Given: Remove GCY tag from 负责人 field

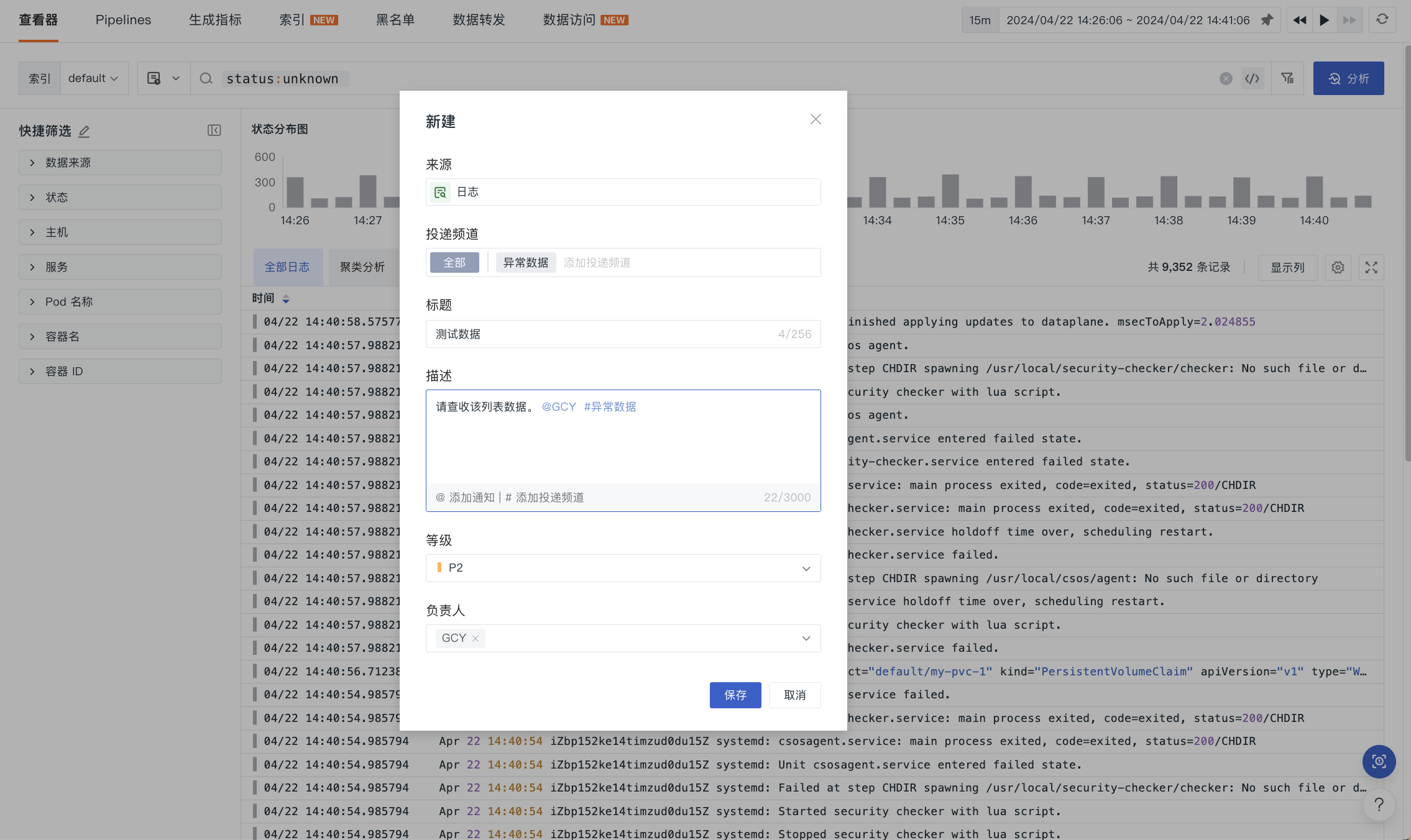Looking at the screenshot, I should 476,639.
